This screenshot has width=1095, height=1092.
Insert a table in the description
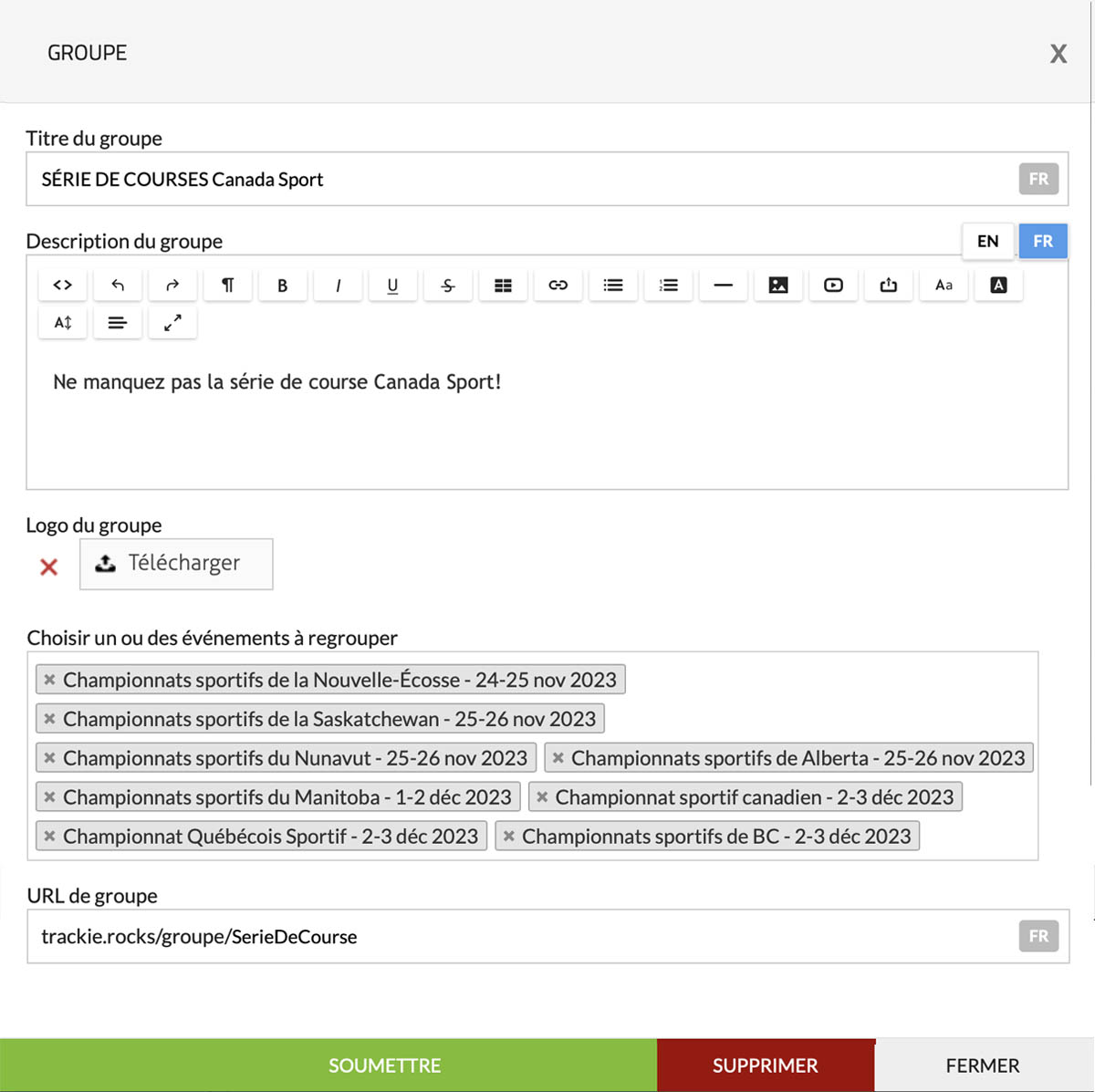(x=503, y=286)
